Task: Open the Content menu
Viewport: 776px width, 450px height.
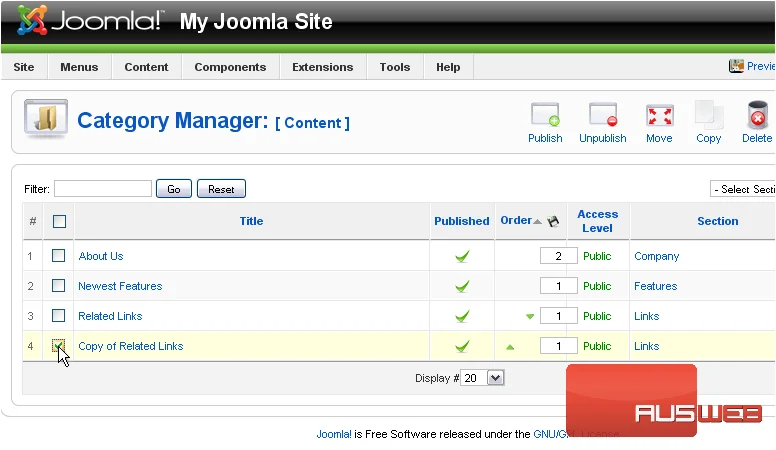Action: (146, 67)
